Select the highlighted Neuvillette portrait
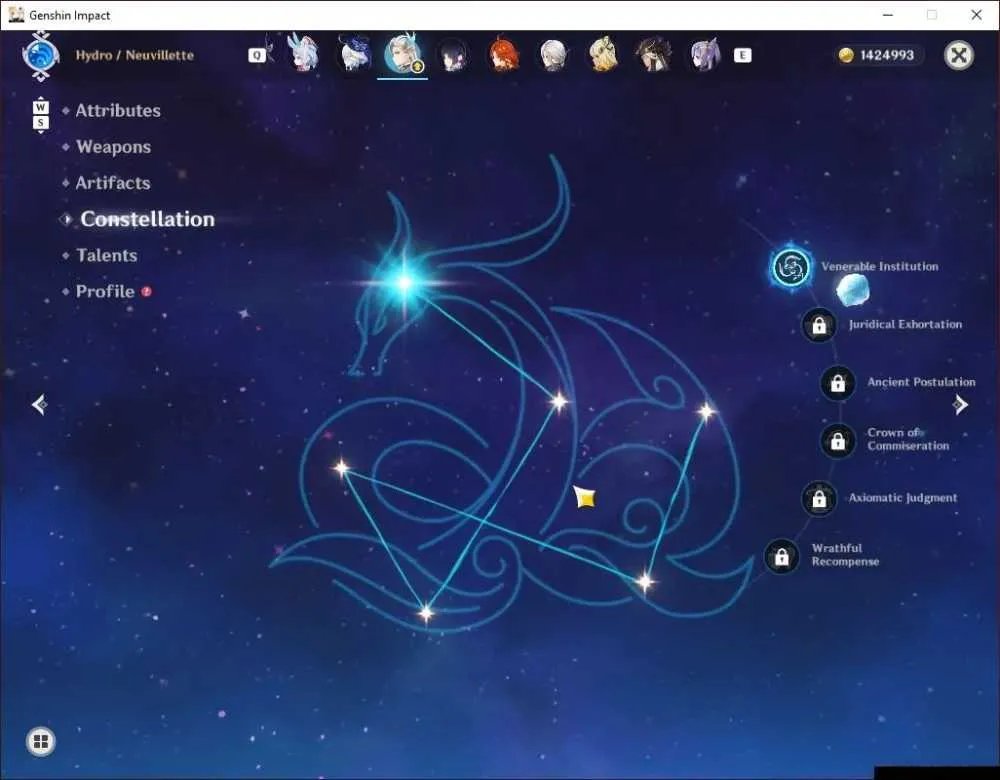The image size is (1000, 780). 402,54
